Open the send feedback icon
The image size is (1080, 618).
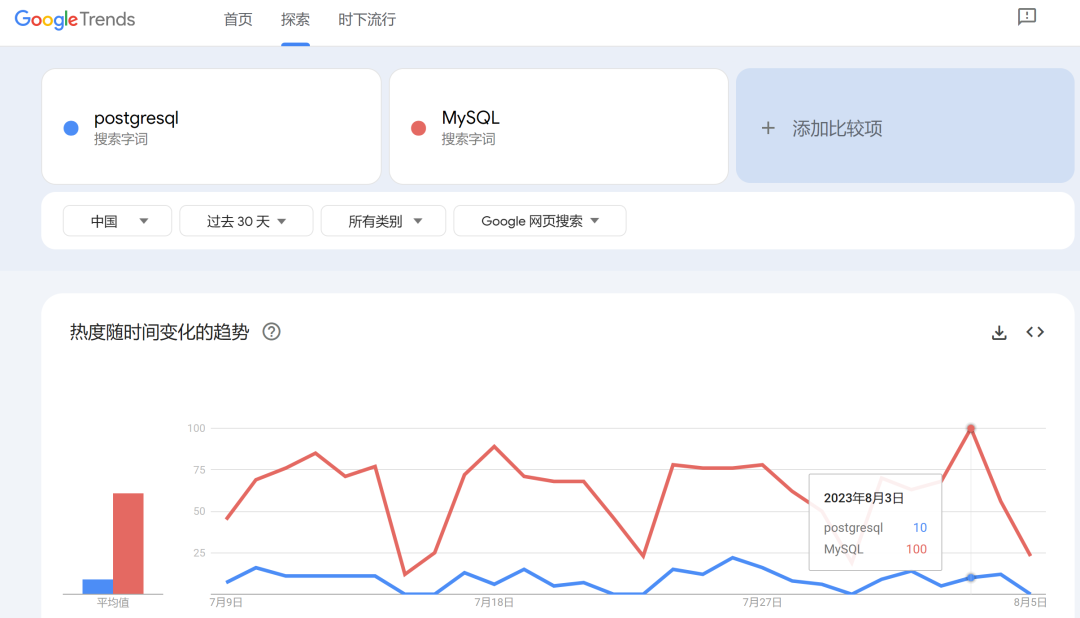(x=1026, y=17)
